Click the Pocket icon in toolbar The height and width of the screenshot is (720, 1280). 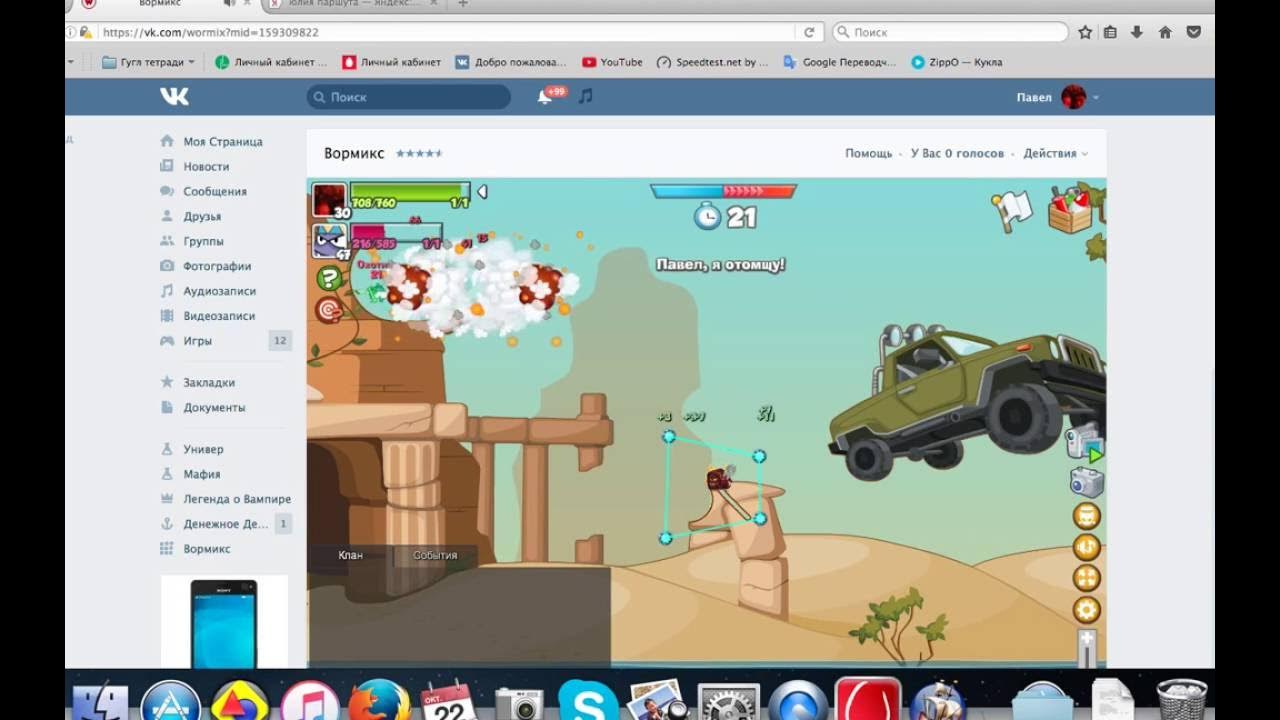coord(1193,32)
